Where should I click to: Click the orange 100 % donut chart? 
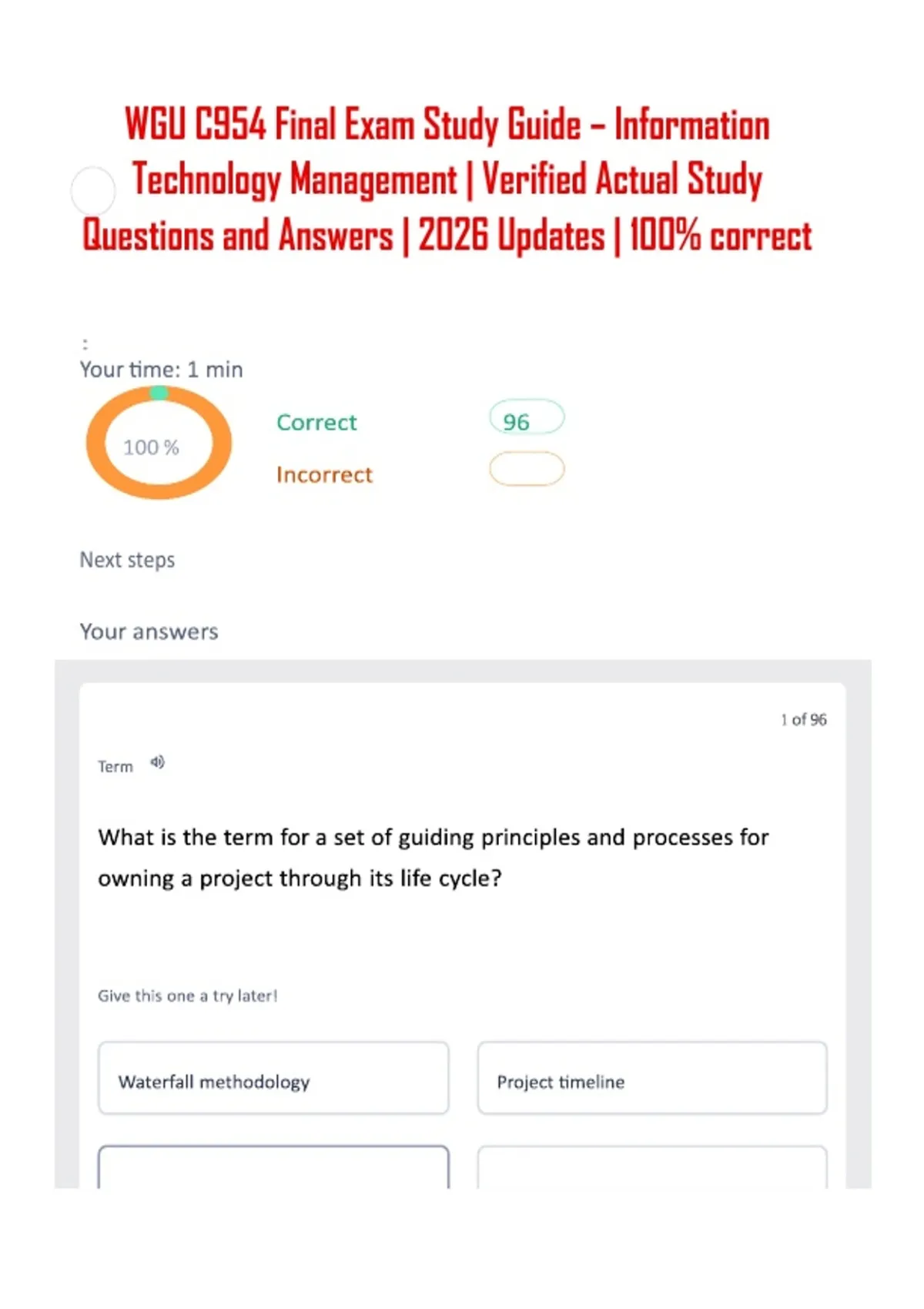[x=159, y=443]
